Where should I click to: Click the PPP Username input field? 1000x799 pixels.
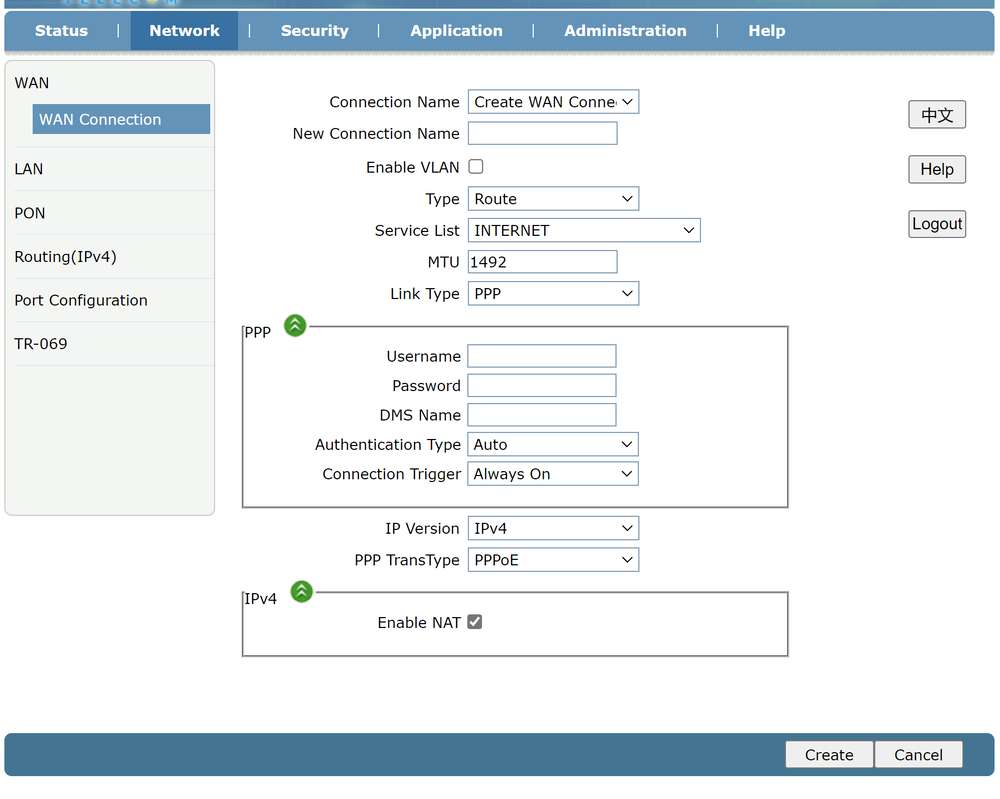pos(542,356)
